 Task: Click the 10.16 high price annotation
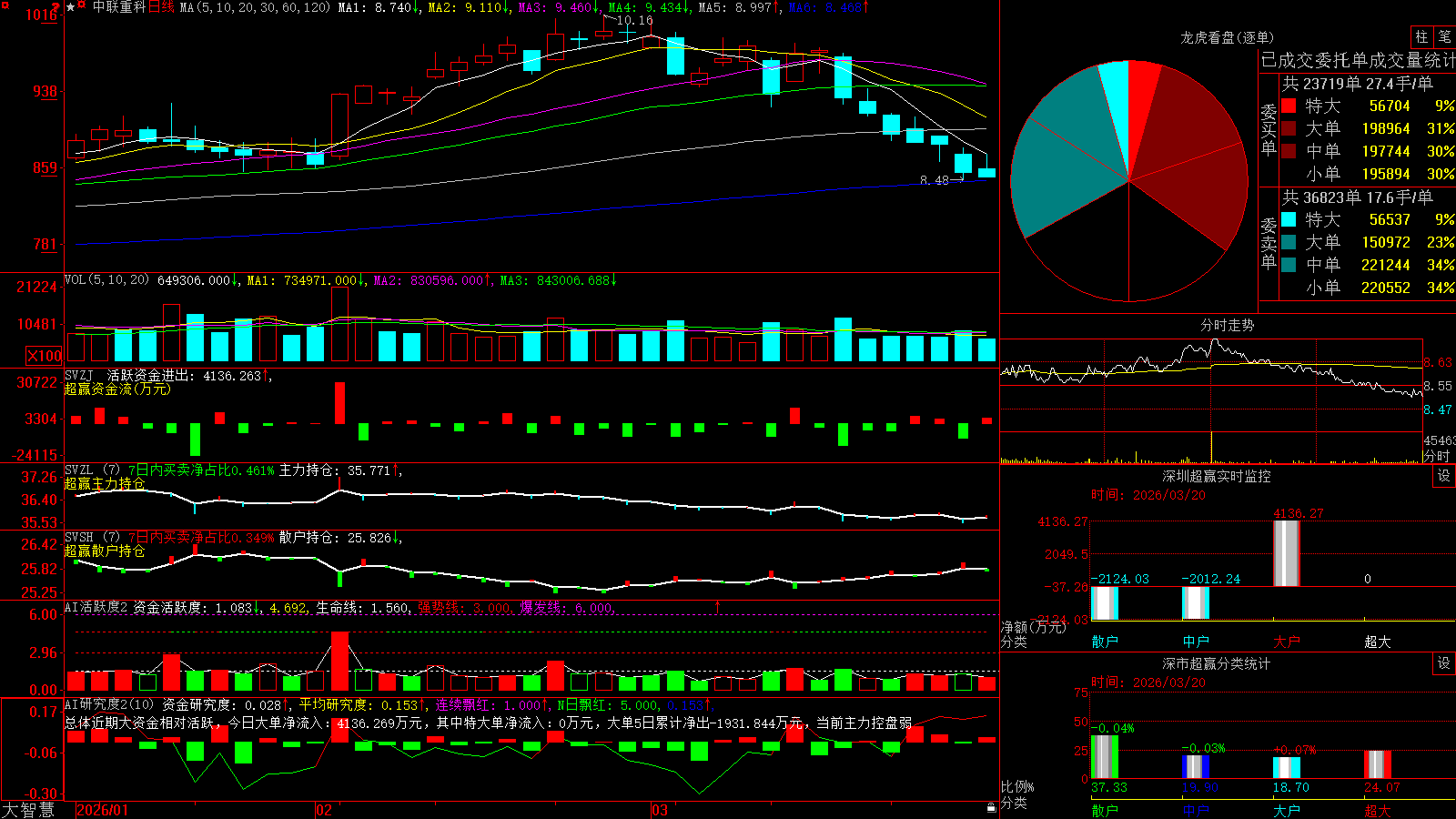click(634, 20)
